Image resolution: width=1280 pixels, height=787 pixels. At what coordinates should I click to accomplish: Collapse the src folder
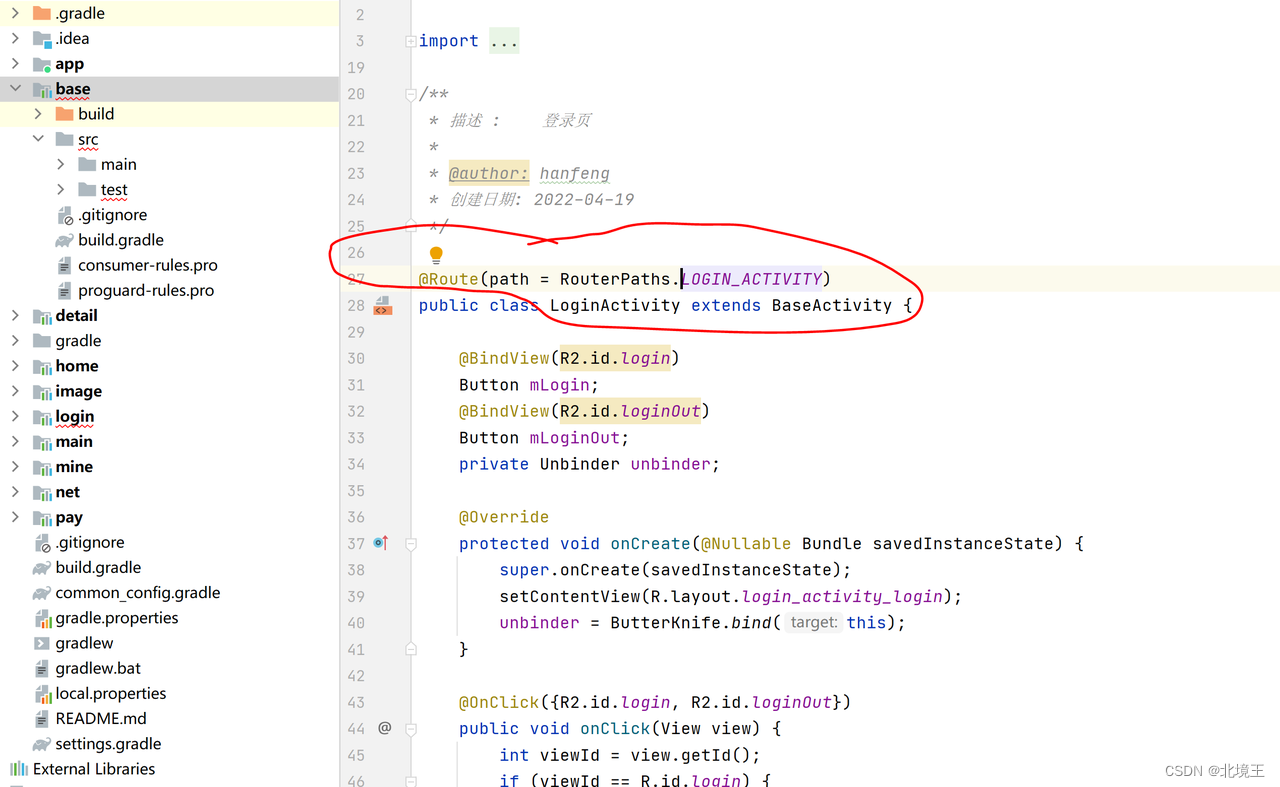click(x=38, y=139)
